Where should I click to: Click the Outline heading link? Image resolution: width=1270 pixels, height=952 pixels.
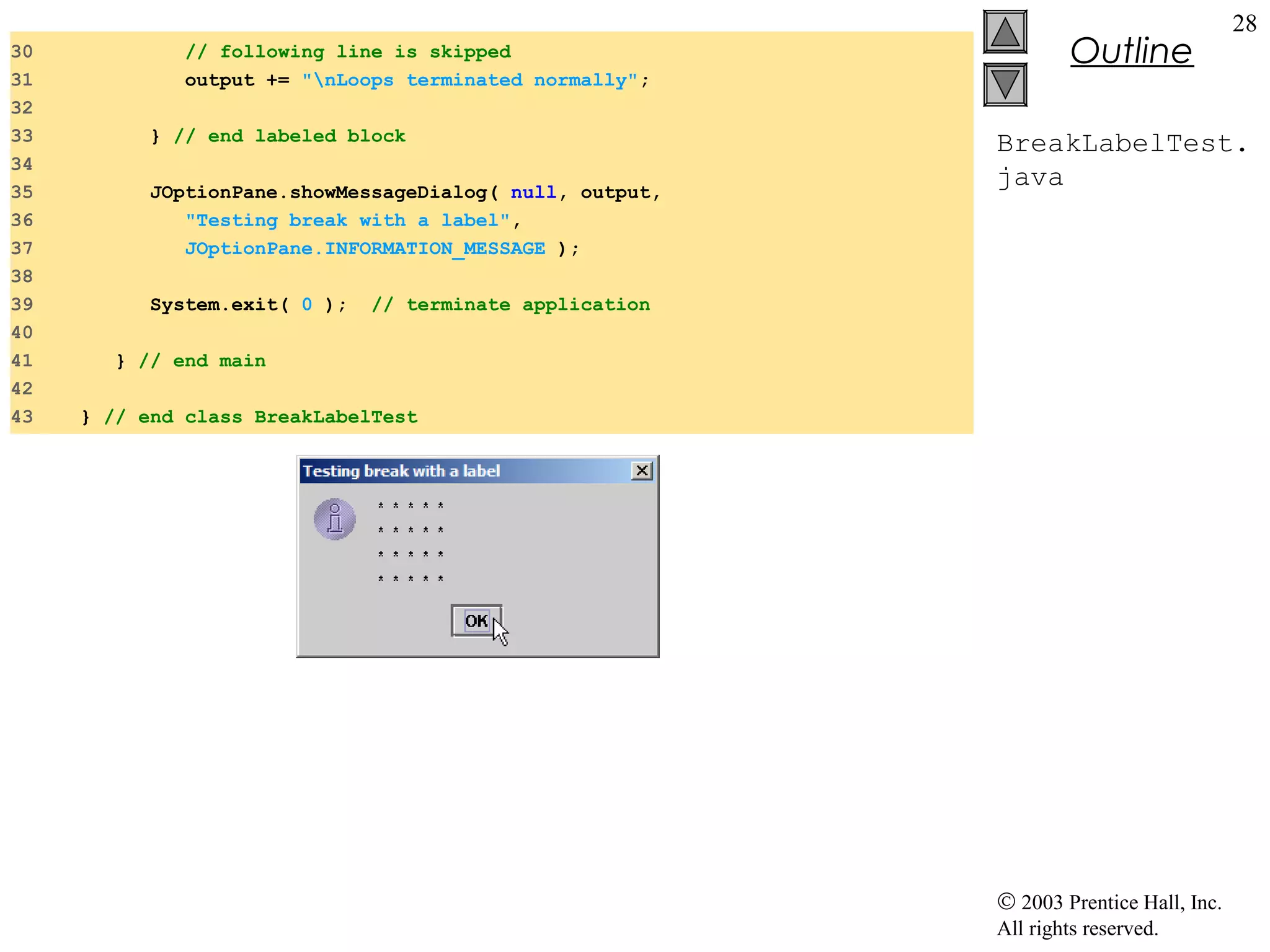(x=1131, y=51)
